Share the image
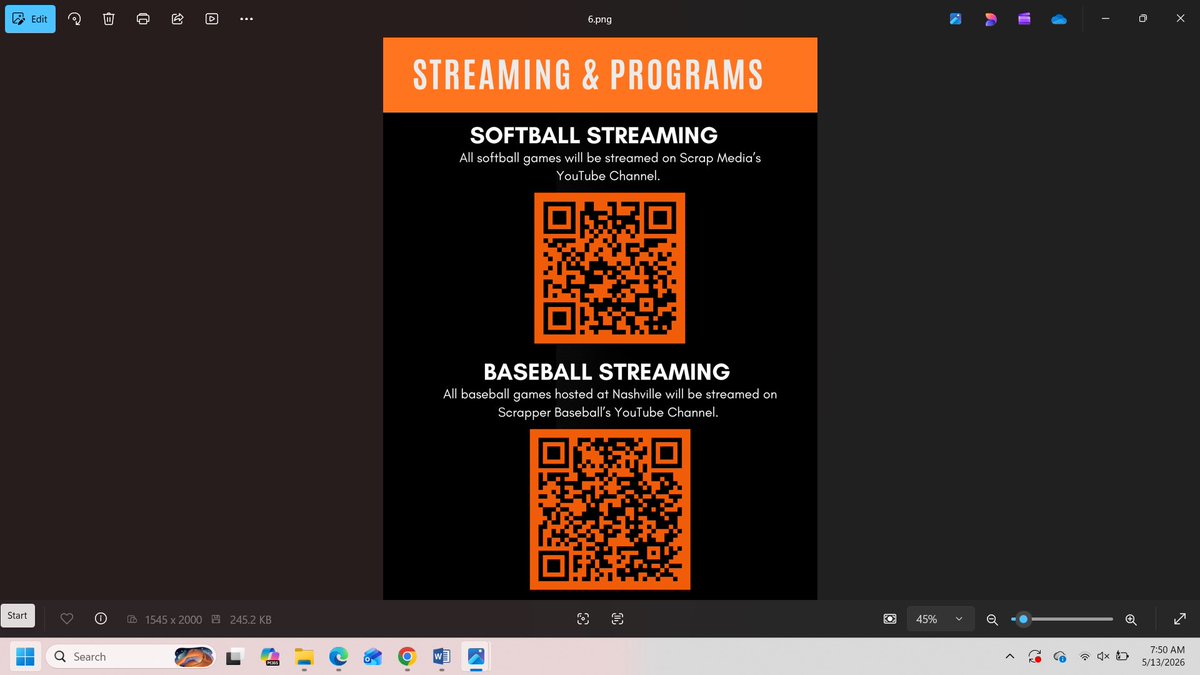The width and height of the screenshot is (1200, 675). [177, 18]
